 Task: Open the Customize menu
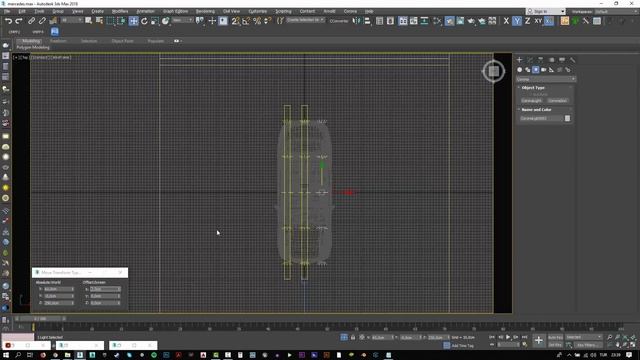click(258, 11)
